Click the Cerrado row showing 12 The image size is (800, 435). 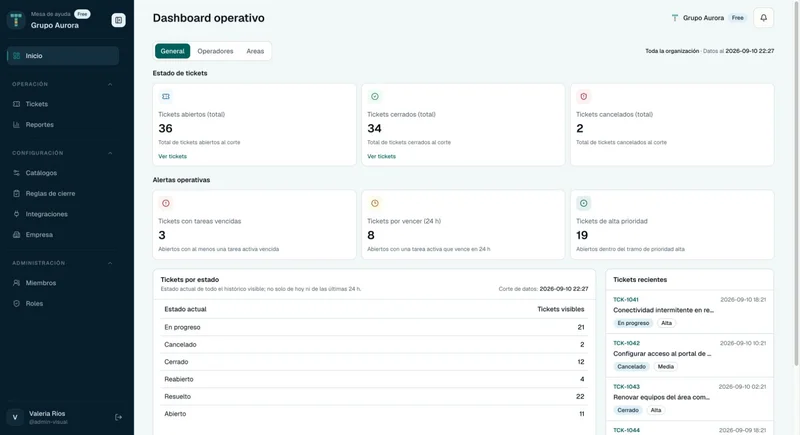coord(374,362)
